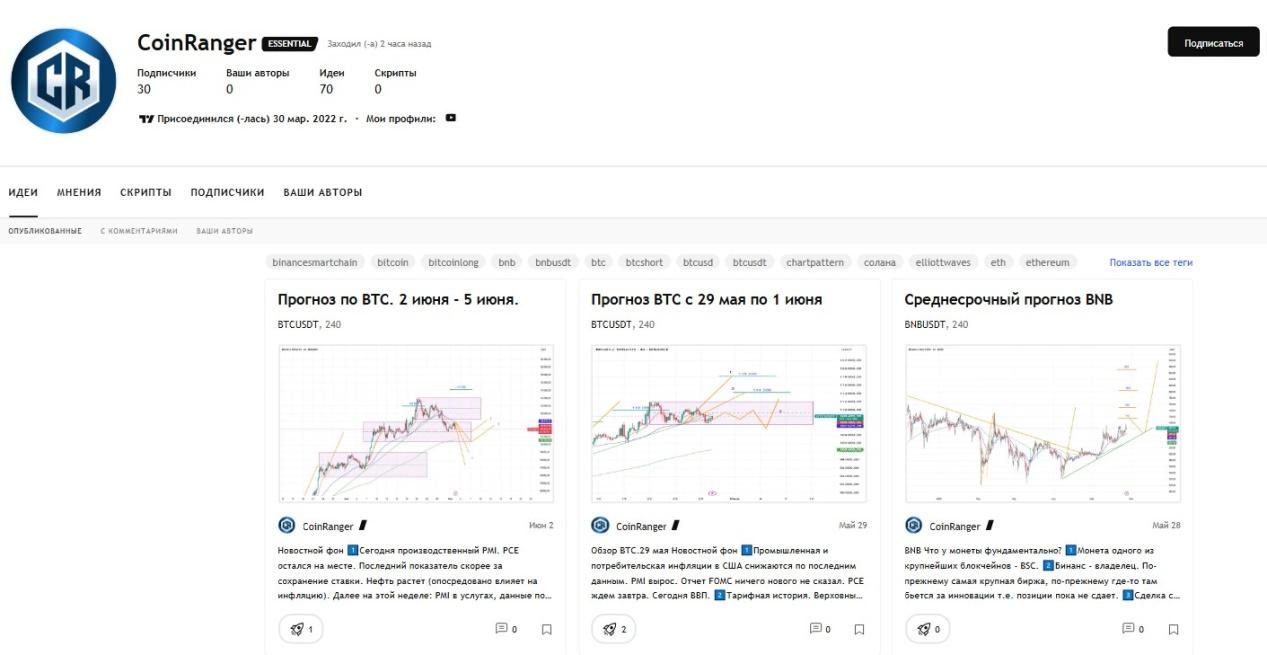Bookmark the BNB forecast idea

click(1173, 629)
